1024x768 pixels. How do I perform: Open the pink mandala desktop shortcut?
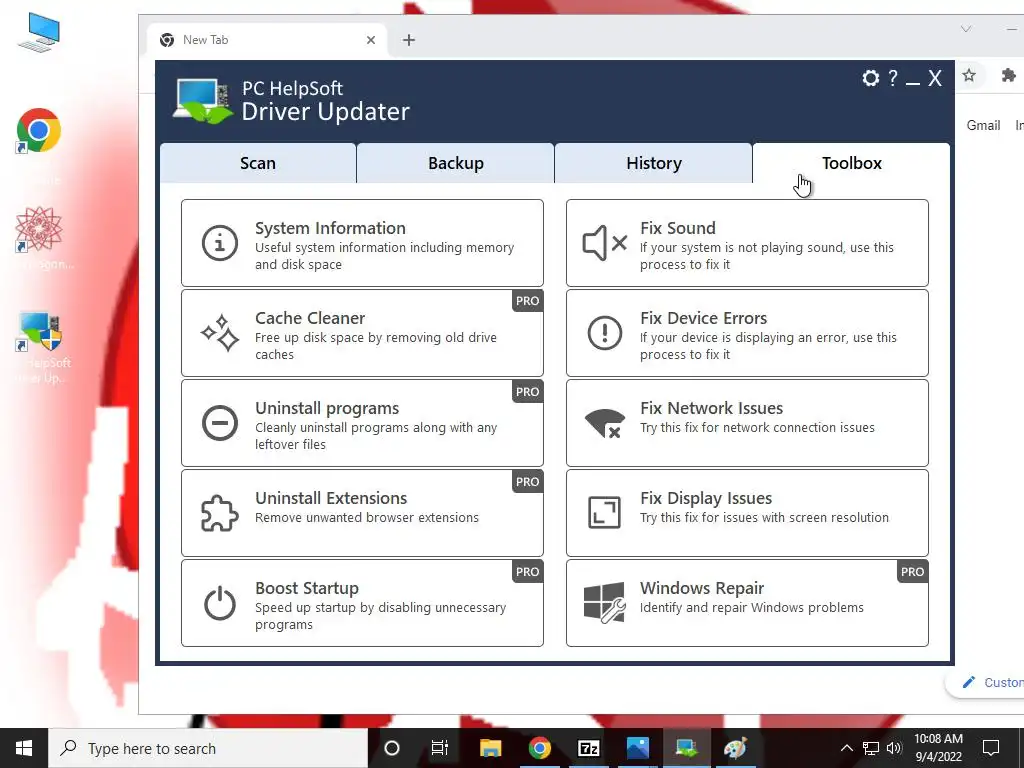click(39, 229)
